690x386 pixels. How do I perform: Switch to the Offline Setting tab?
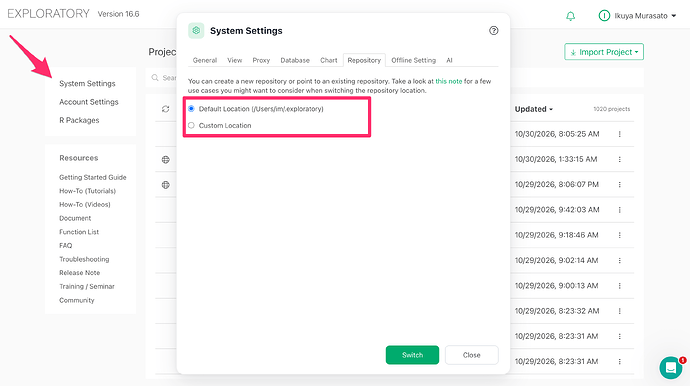click(x=413, y=60)
